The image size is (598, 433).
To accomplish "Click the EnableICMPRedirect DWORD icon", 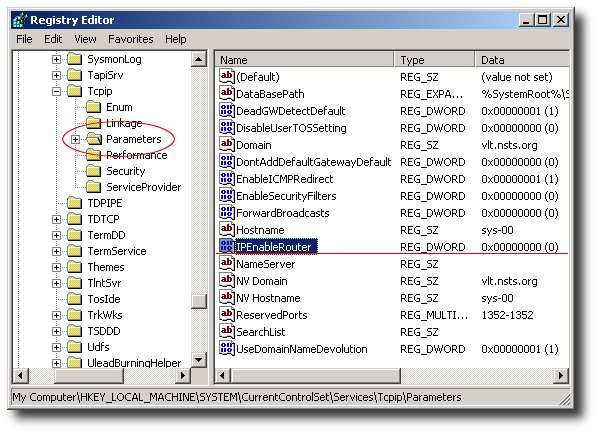I will [227, 179].
